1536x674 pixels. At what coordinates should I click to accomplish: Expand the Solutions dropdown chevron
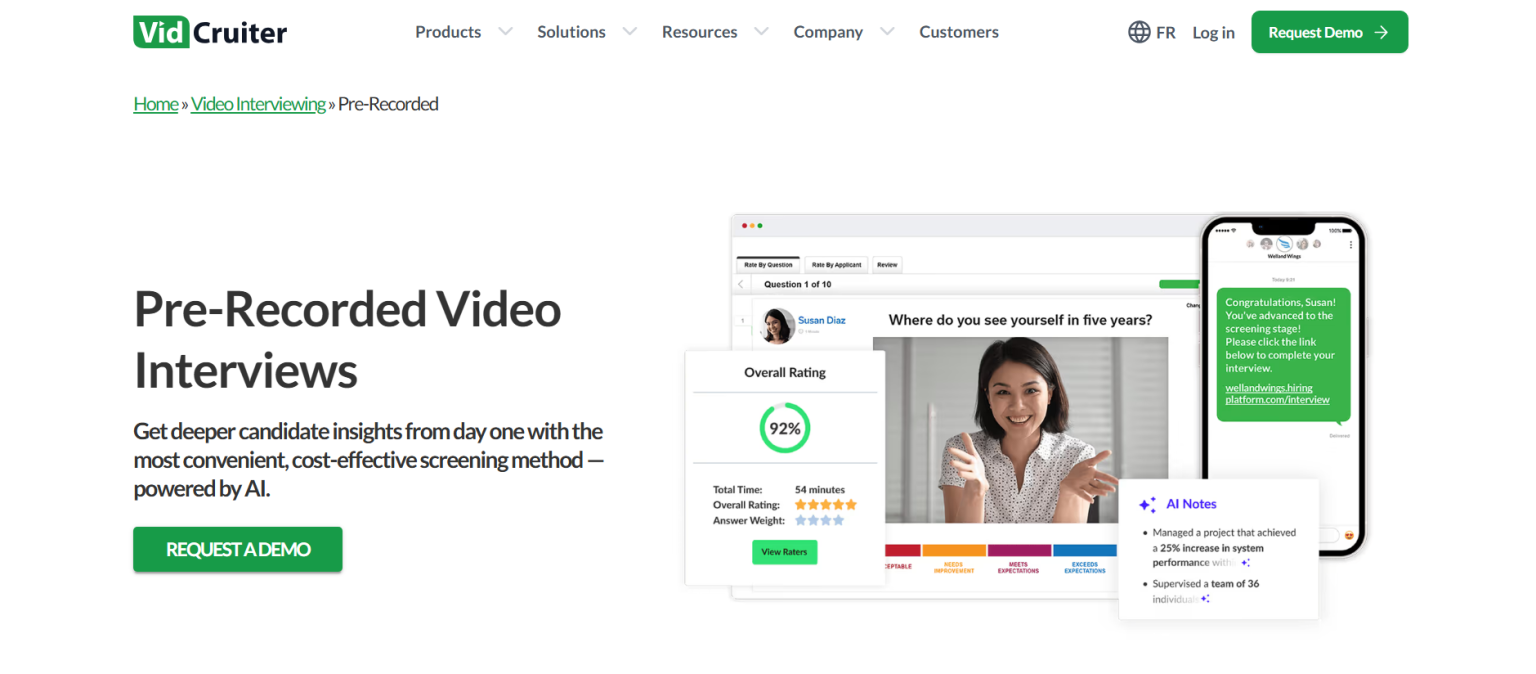[629, 32]
